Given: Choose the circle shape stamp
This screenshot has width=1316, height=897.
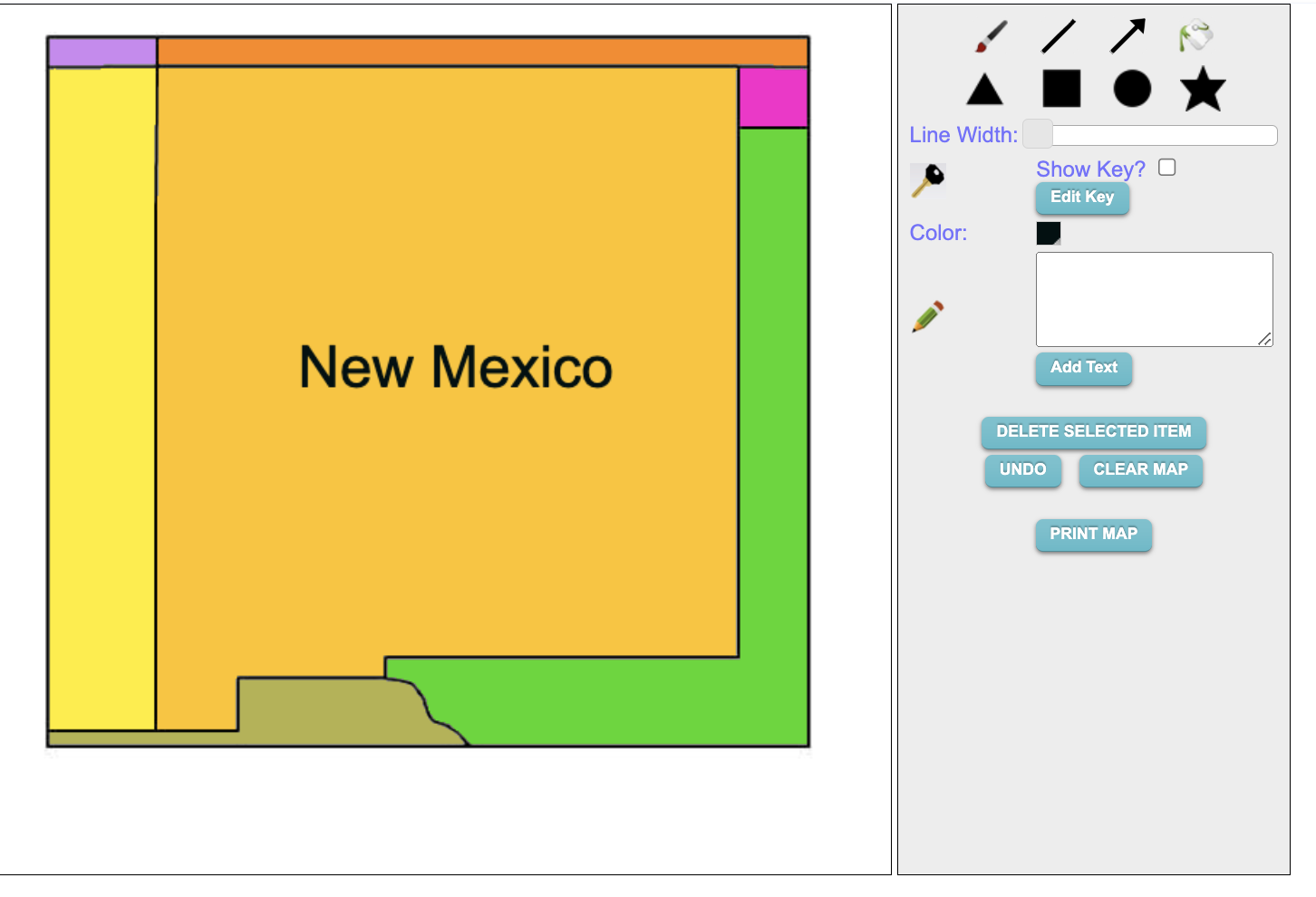Looking at the screenshot, I should point(1132,89).
